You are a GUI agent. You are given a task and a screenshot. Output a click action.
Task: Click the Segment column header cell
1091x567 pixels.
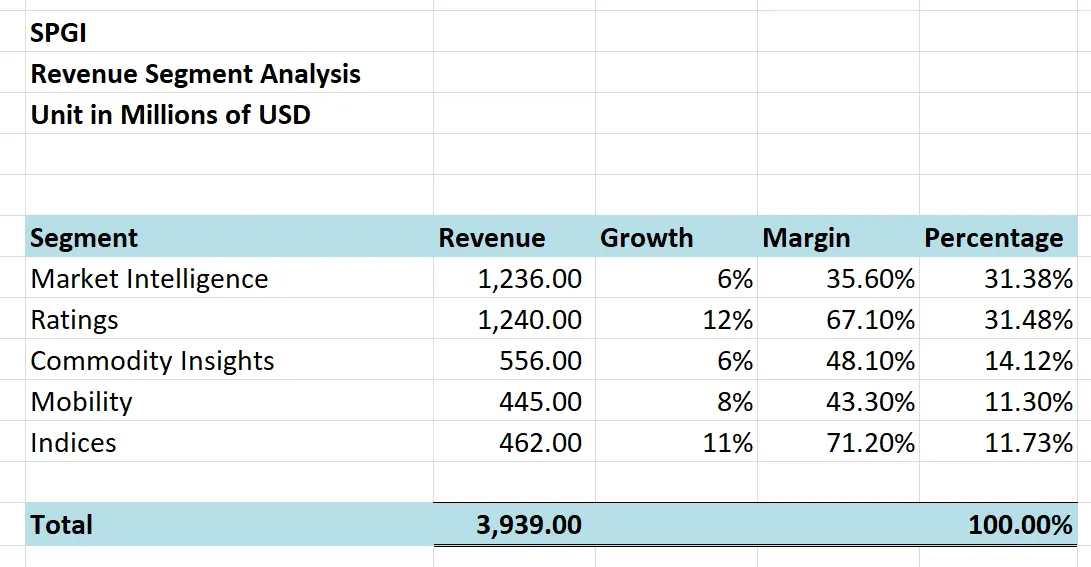click(84, 238)
